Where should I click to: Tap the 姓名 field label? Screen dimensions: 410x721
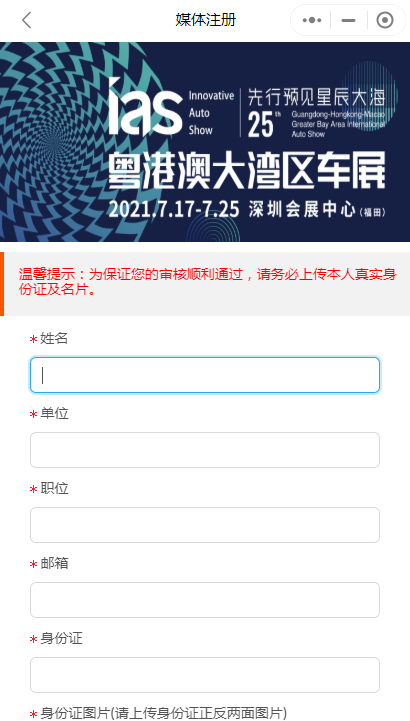(x=54, y=338)
